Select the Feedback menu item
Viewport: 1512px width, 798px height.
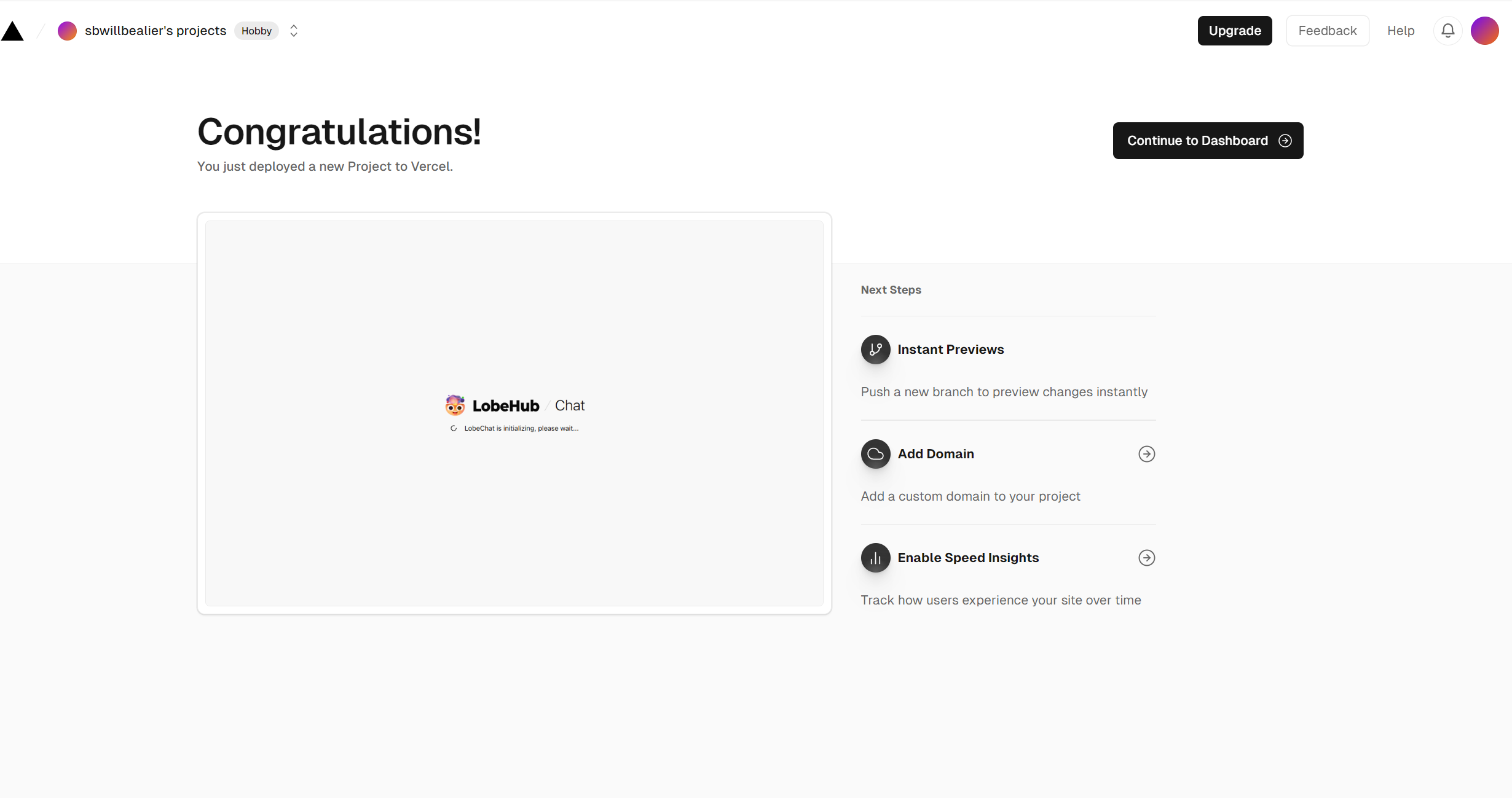coord(1326,30)
